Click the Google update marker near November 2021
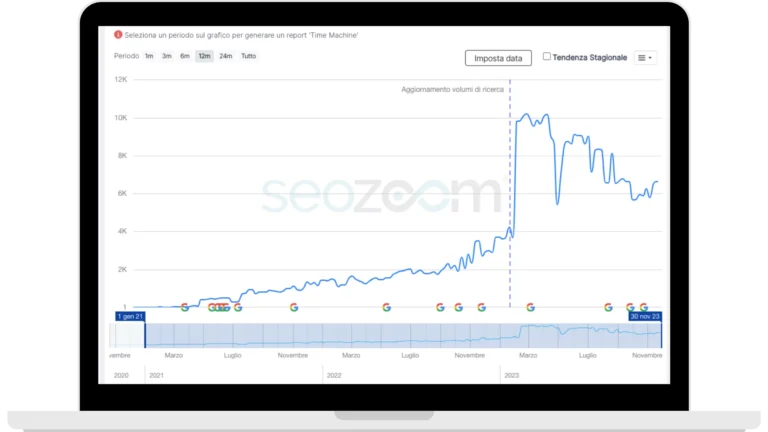The height and width of the screenshot is (432, 768). 294,307
